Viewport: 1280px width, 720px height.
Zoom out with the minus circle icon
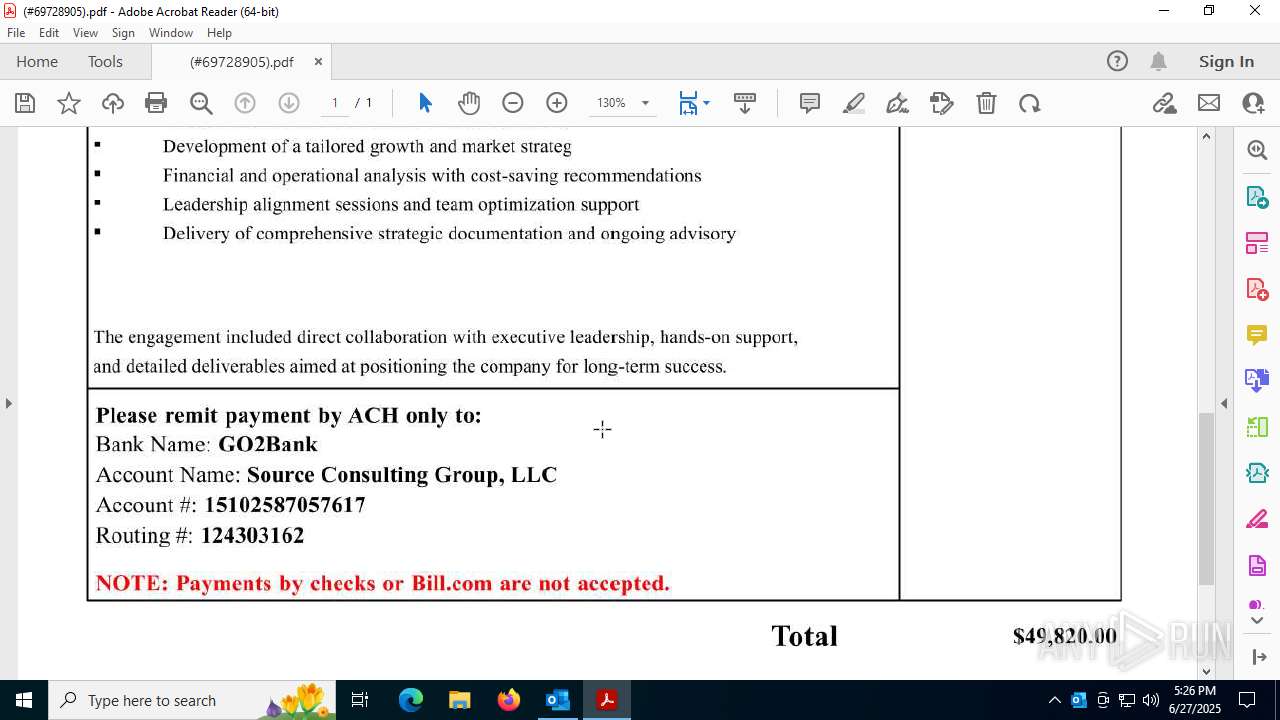tap(513, 103)
